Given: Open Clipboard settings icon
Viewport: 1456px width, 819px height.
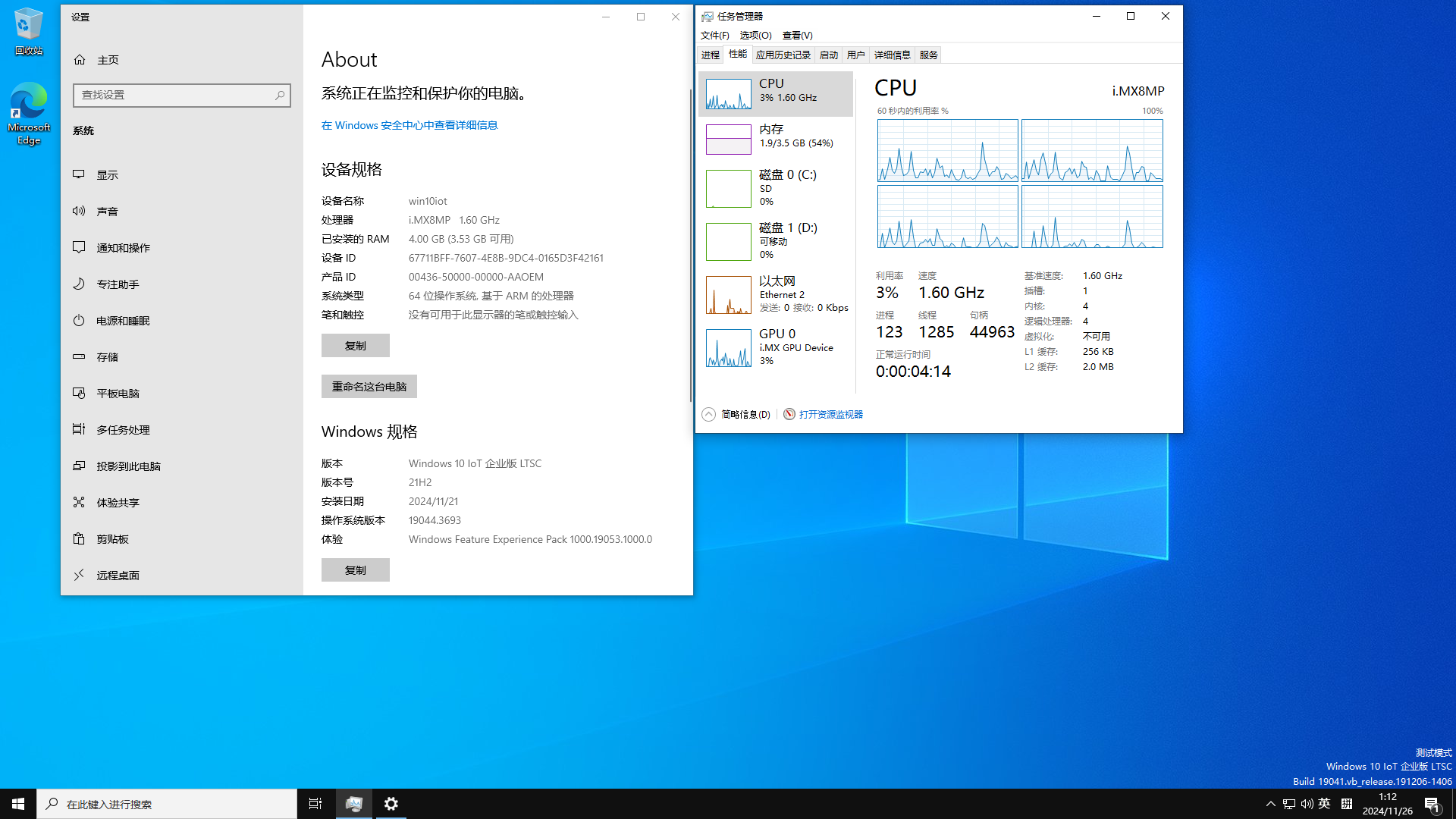Looking at the screenshot, I should point(79,538).
